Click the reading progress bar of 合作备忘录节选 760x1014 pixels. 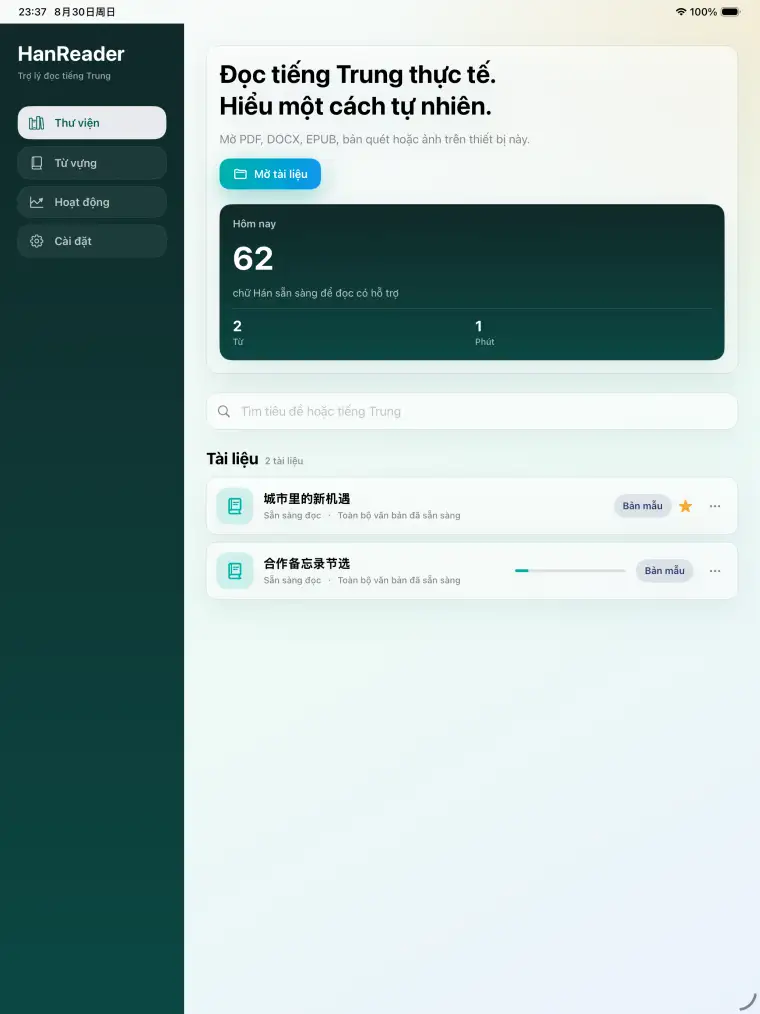click(570, 570)
